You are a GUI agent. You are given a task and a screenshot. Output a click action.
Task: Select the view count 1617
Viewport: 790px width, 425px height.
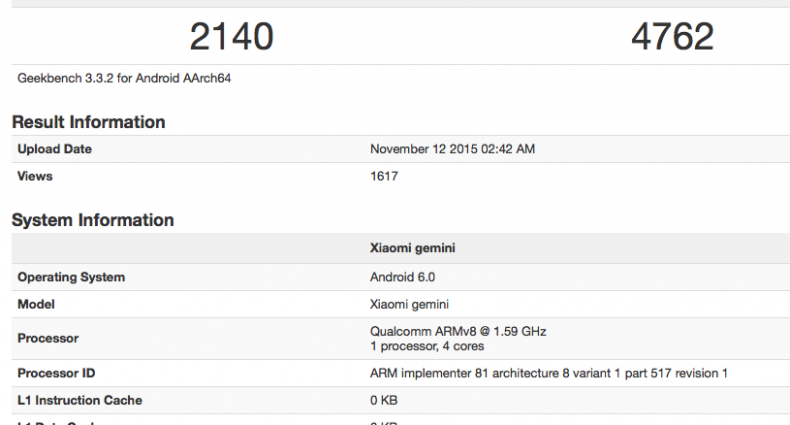[386, 176]
